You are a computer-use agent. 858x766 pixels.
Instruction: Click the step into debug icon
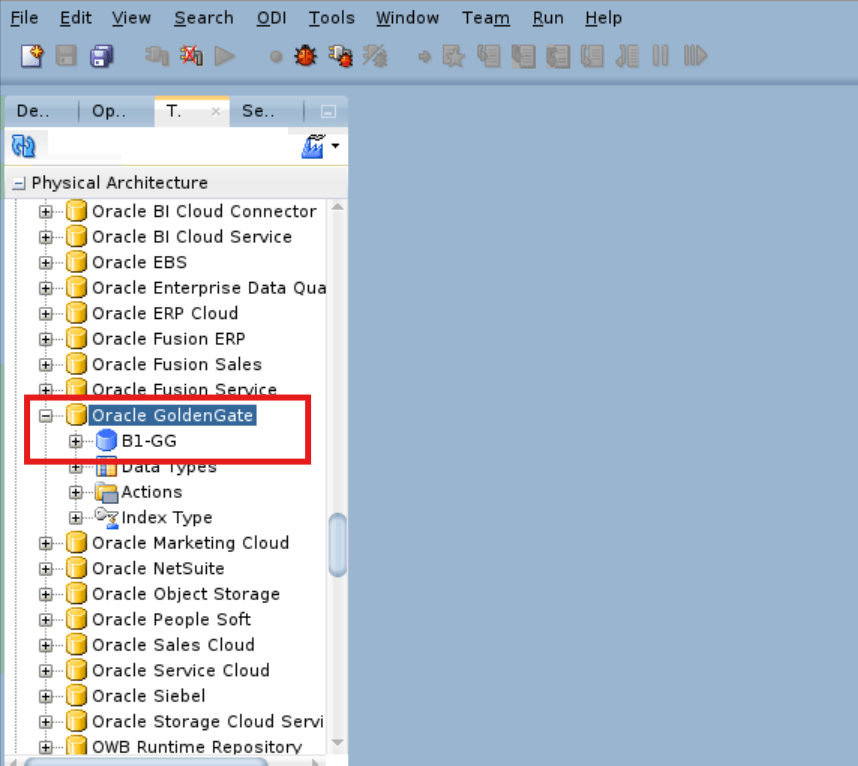(489, 56)
